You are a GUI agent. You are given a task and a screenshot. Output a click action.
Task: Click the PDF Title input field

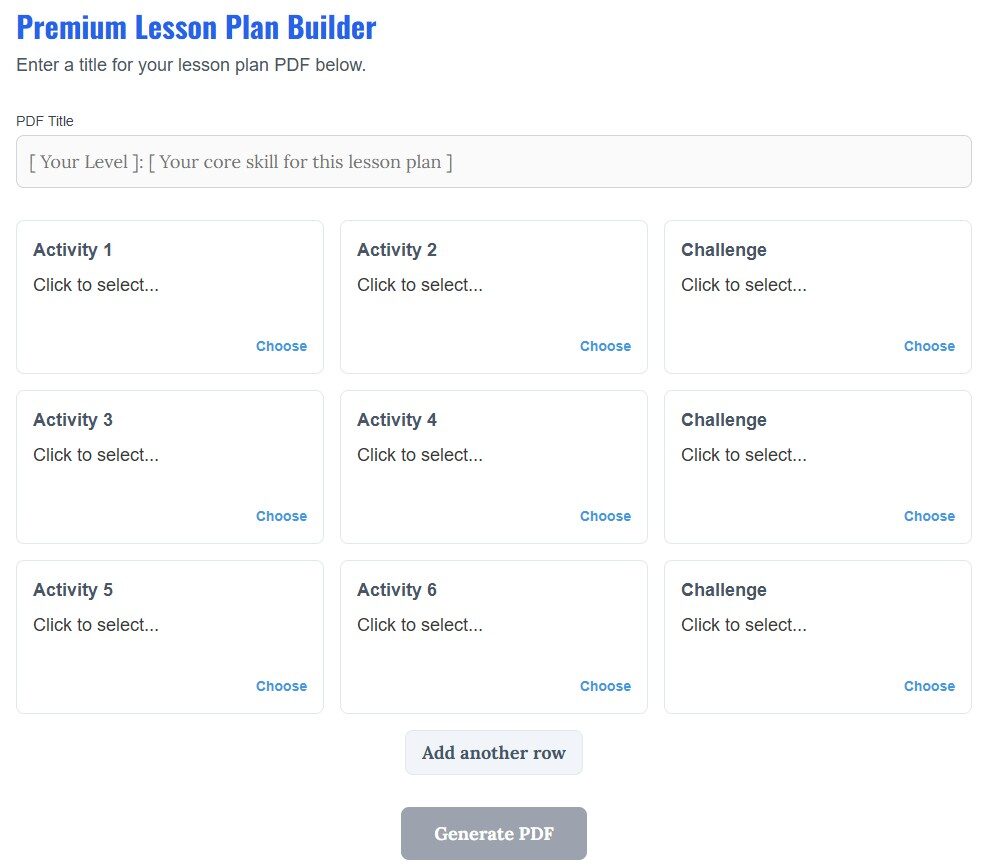tap(494, 161)
